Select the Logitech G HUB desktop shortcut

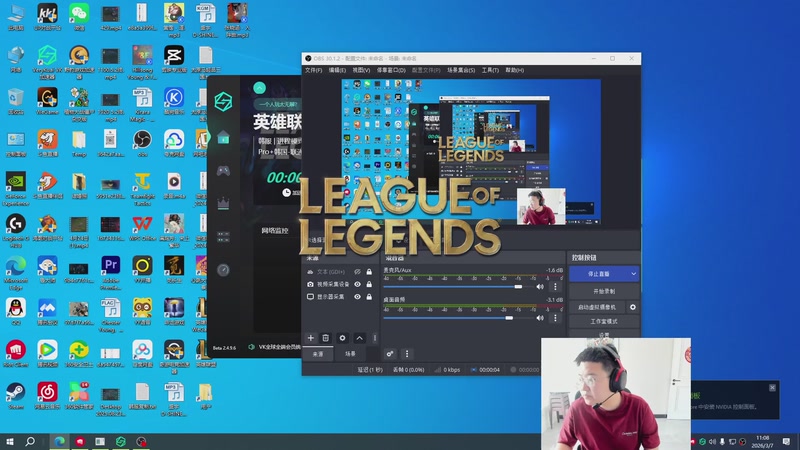pos(16,231)
